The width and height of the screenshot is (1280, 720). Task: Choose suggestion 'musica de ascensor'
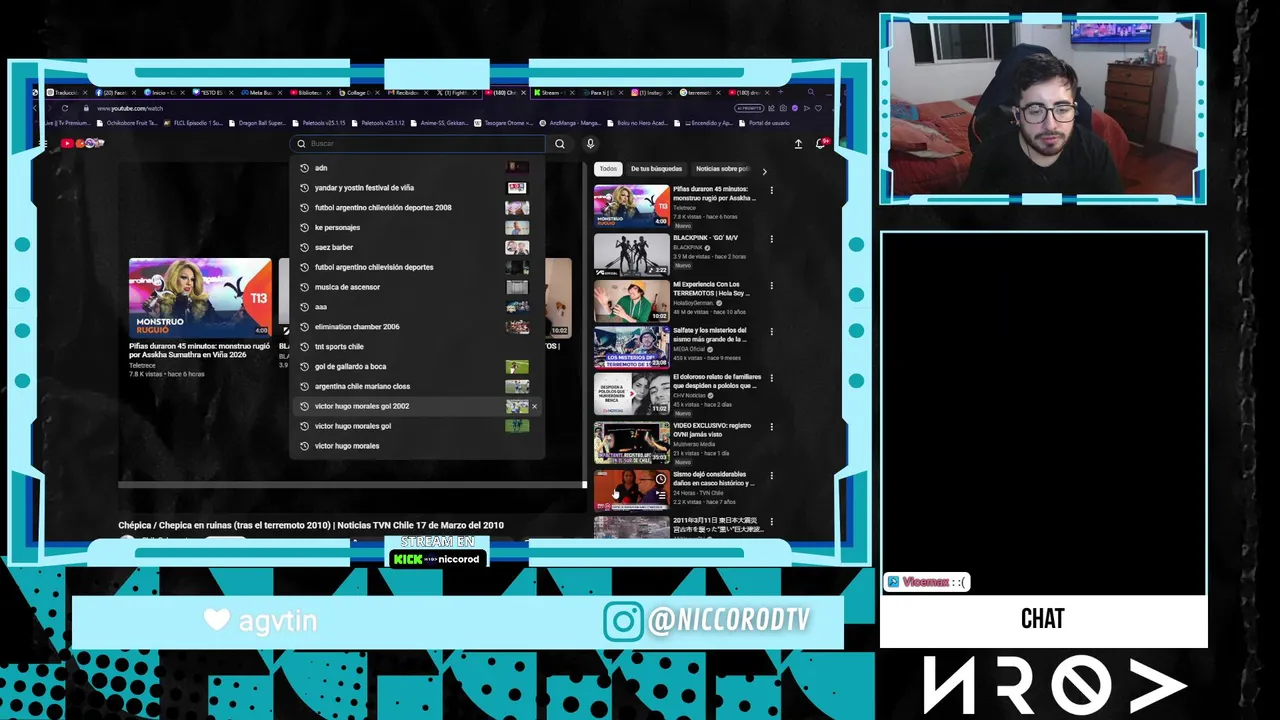[x=417, y=287]
